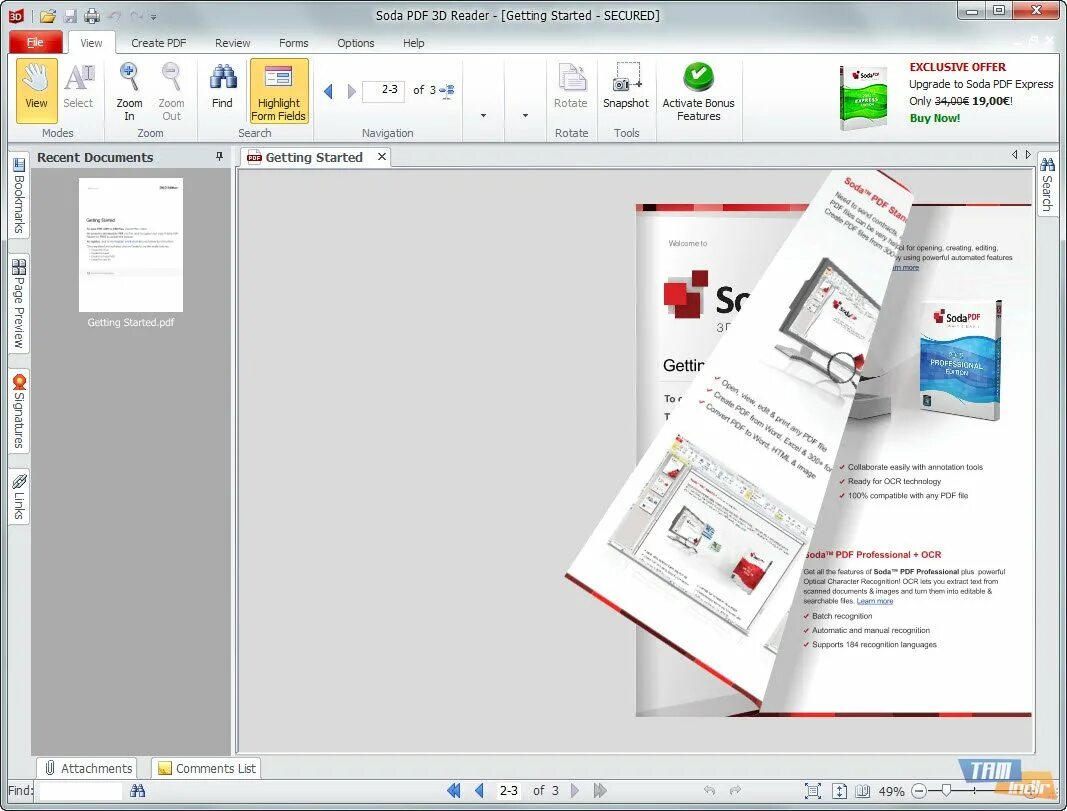Switch to the Help tab
Screen dimensions: 1067x811
coord(414,43)
